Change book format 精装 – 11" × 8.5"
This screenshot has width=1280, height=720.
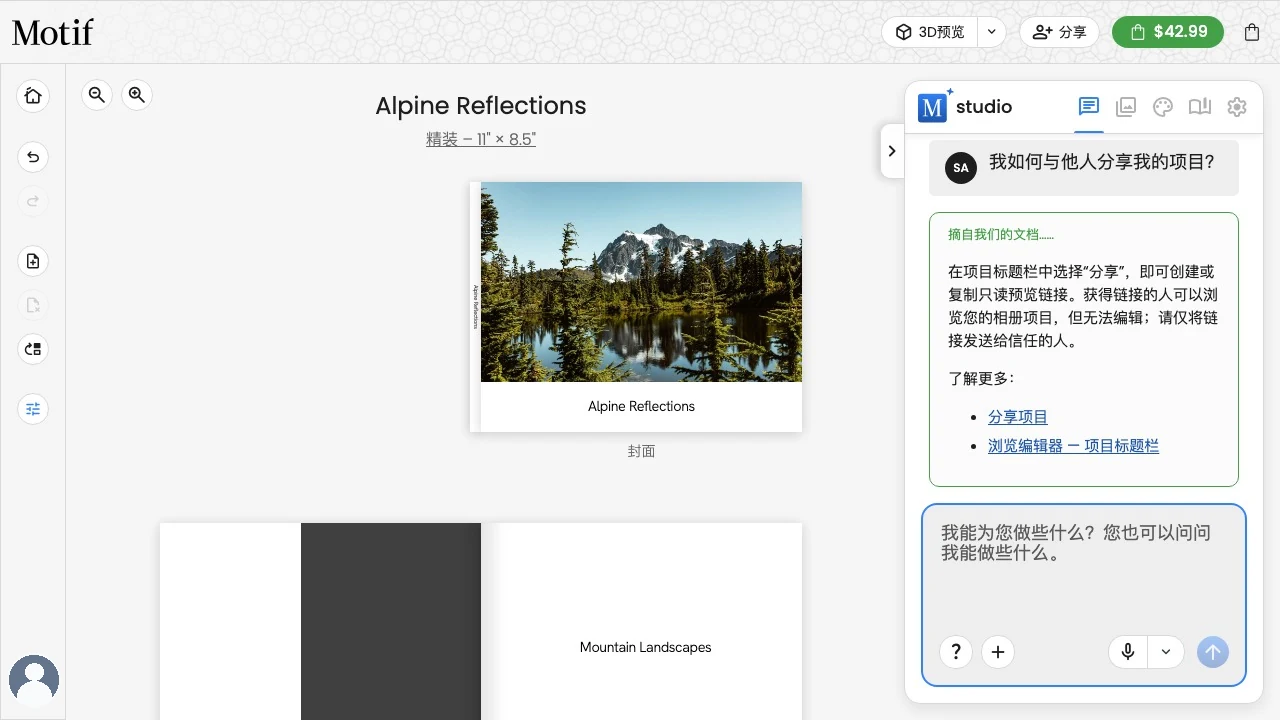[481, 139]
